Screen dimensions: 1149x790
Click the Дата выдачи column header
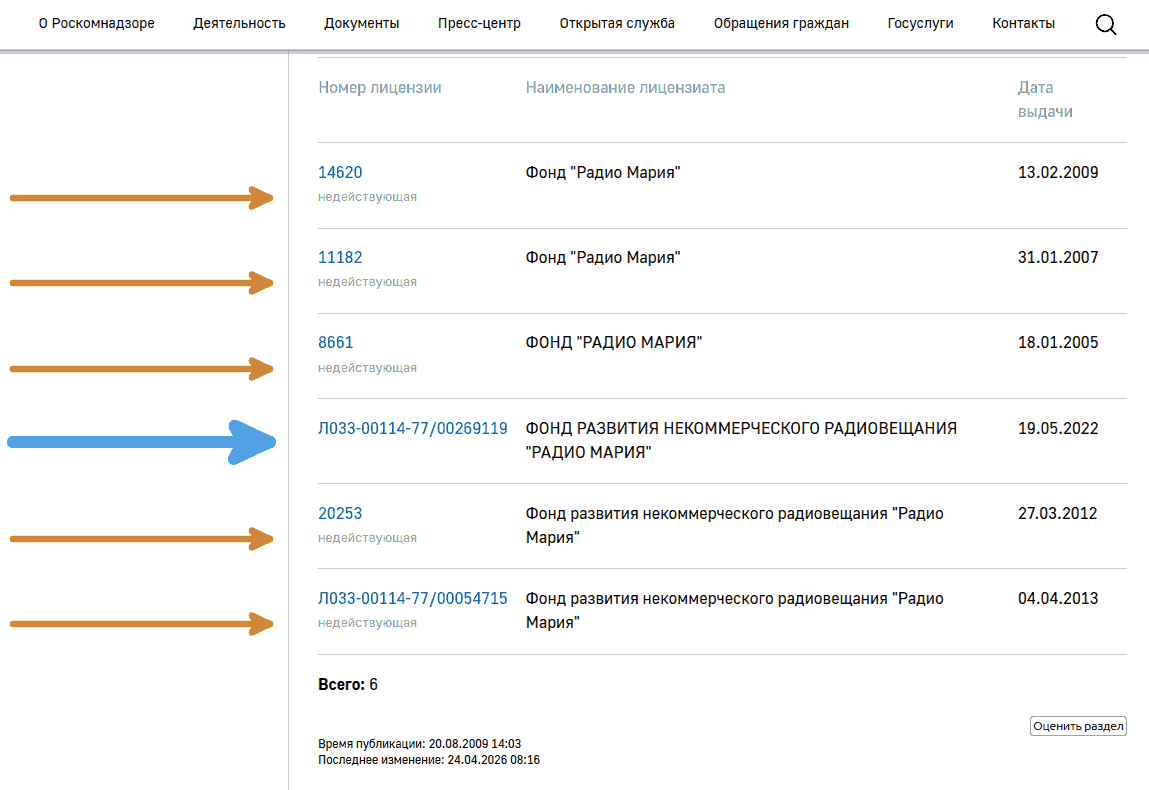click(1045, 99)
